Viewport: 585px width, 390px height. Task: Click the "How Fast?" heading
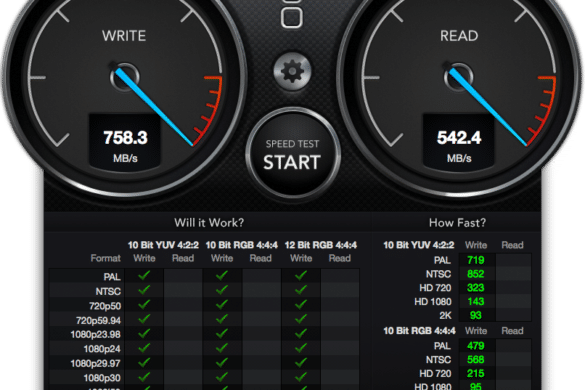[457, 222]
